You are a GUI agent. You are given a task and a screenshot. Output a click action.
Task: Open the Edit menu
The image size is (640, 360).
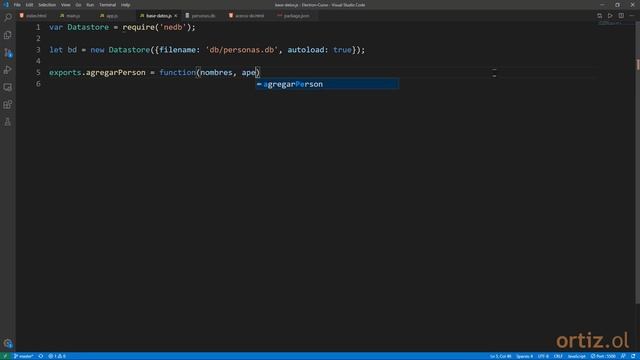tap(29, 5)
